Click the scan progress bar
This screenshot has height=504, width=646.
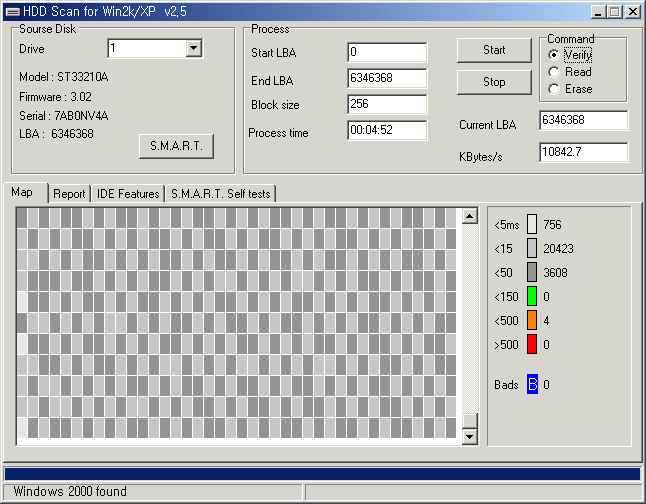pyautogui.click(x=322, y=474)
